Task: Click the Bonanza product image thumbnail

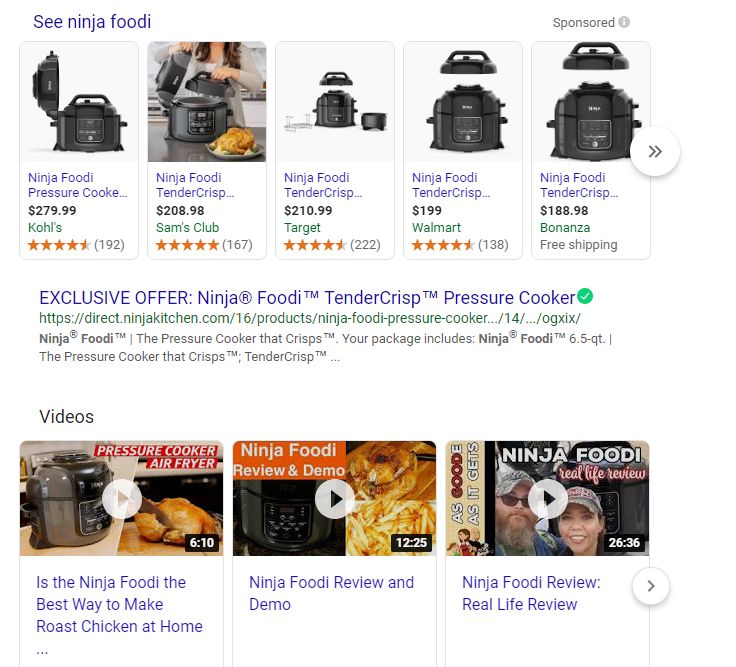Action: [591, 102]
